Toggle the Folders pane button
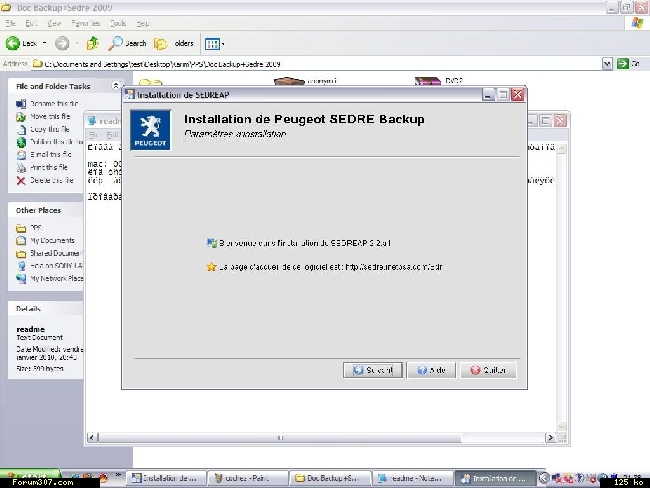650x488 pixels. coord(174,43)
